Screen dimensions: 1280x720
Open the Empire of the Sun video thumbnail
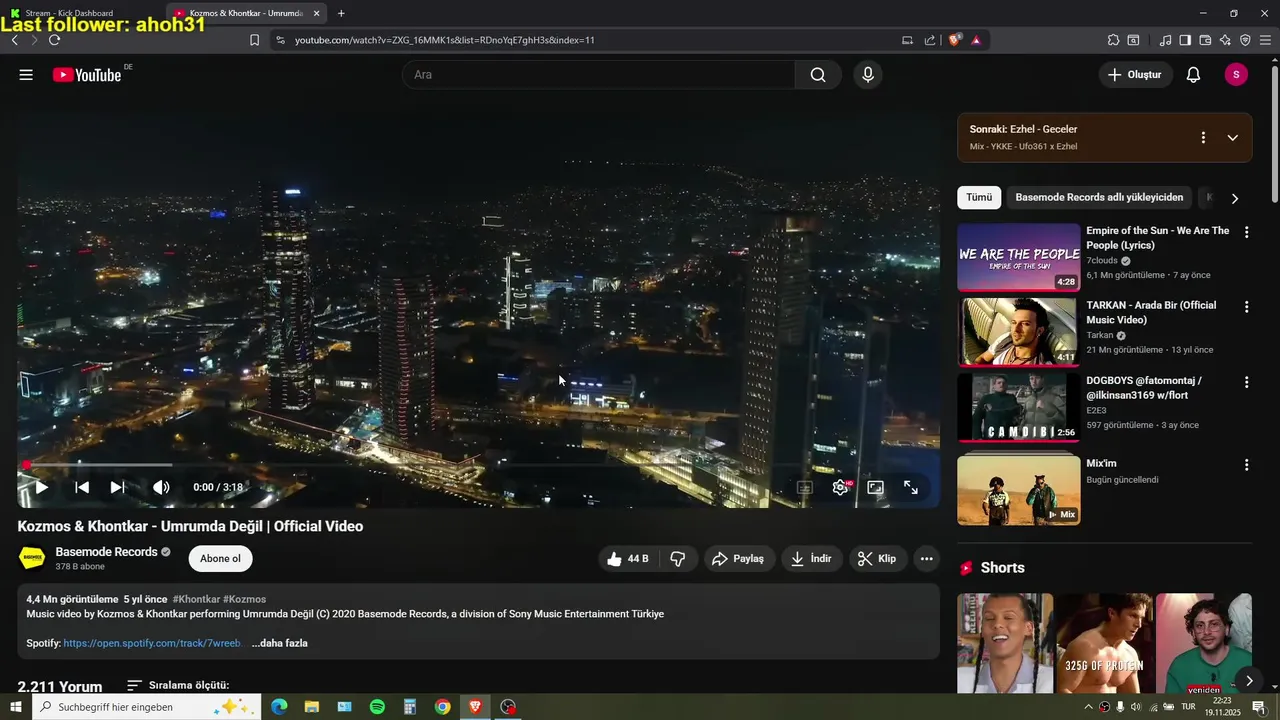1018,258
